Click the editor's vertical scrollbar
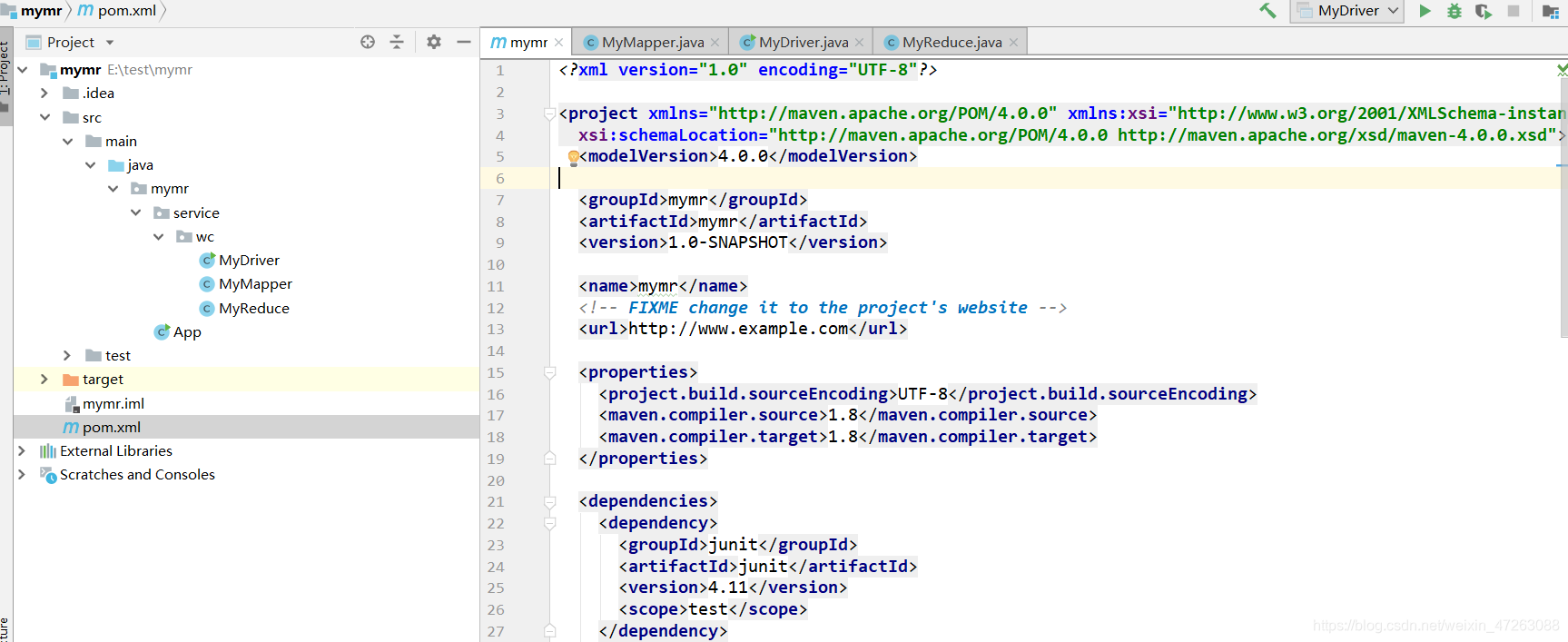 (x=1563, y=209)
